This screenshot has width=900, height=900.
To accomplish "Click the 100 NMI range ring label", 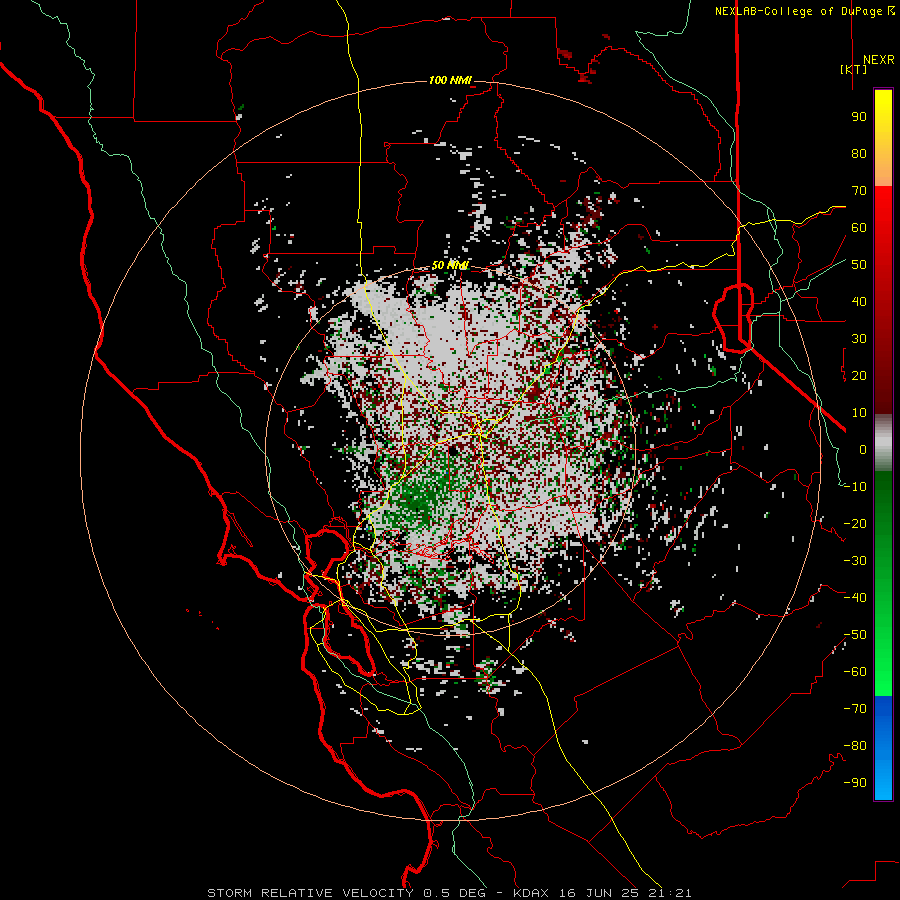I will [x=450, y=80].
